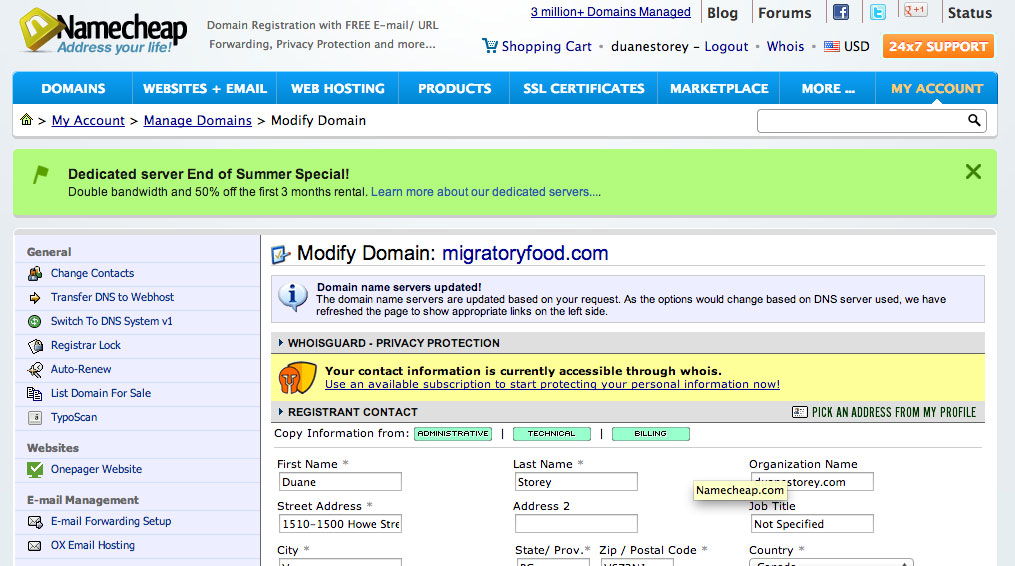Click the Job Title field
The image size is (1015, 566).
[x=812, y=524]
